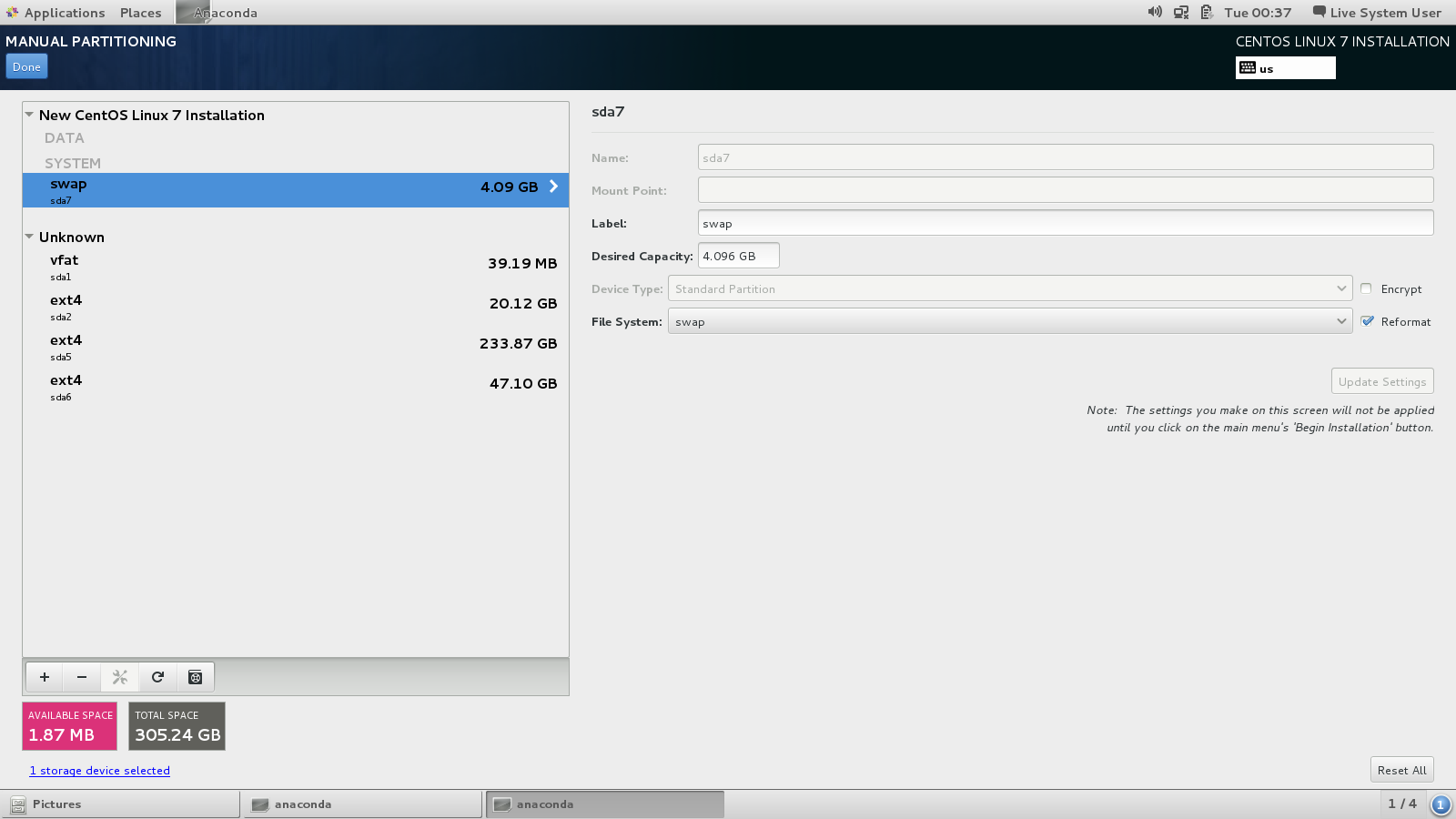This screenshot has height=819, width=1456.
Task: Open the File System dropdown
Action: (x=1010, y=321)
